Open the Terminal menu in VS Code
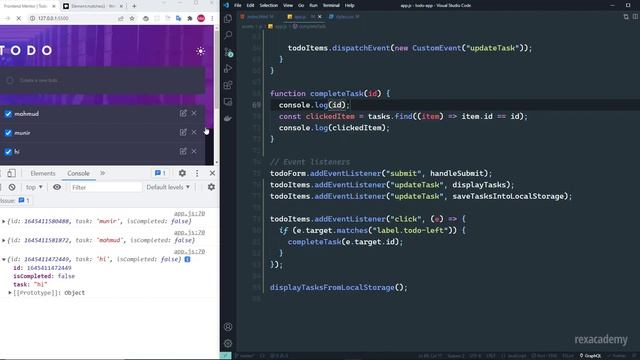 pos(331,5)
